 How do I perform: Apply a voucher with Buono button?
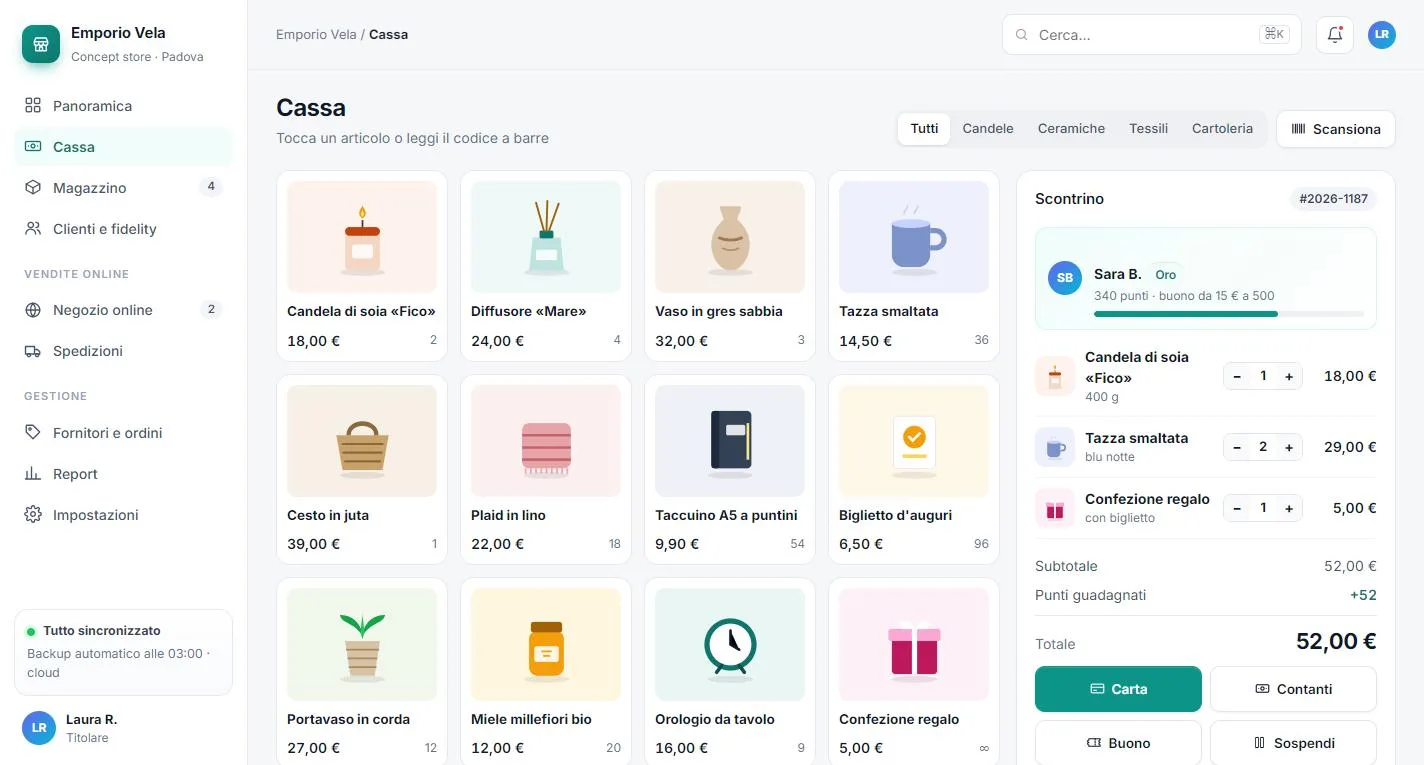1118,743
